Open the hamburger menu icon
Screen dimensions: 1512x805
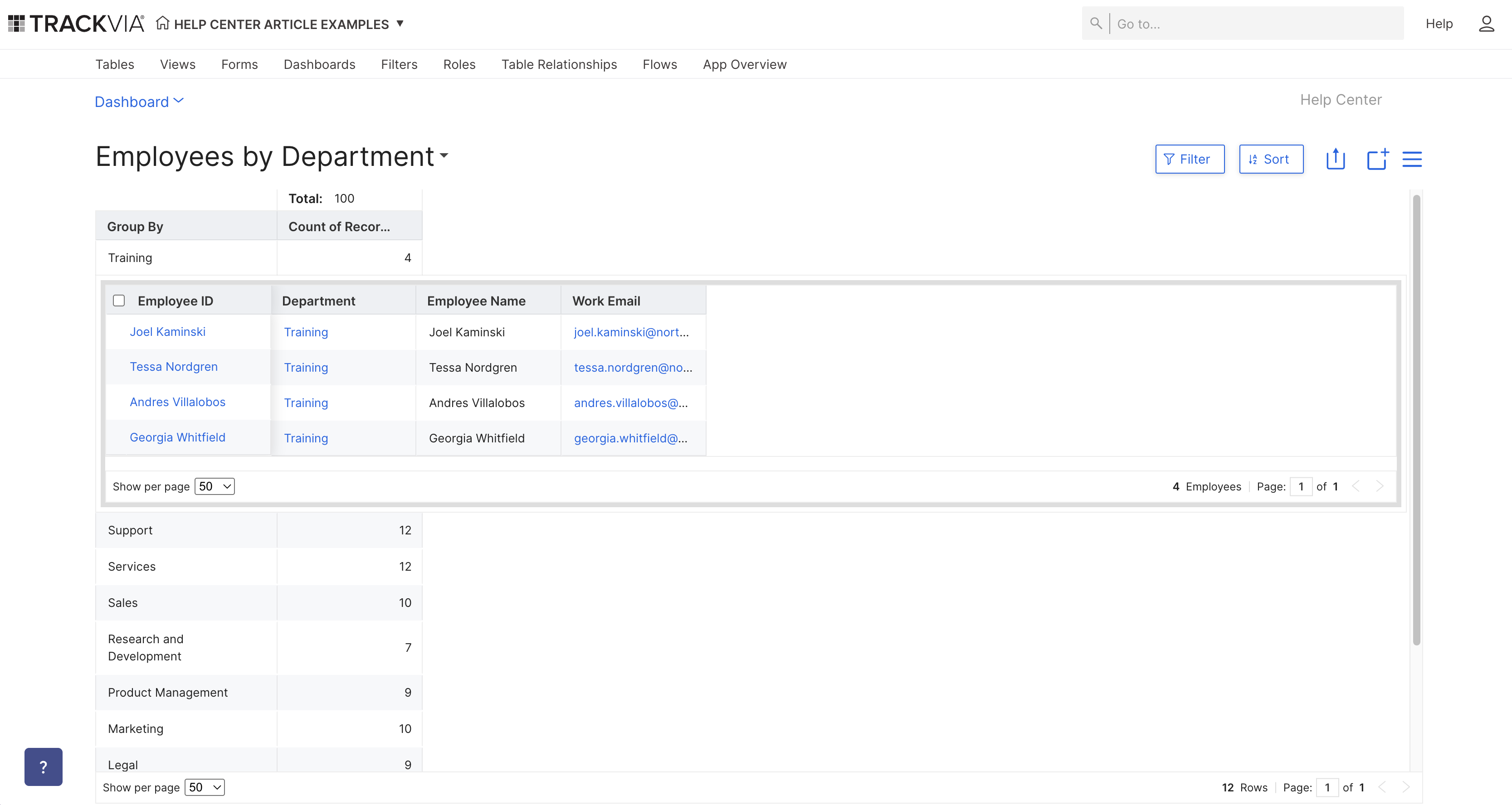(1412, 159)
